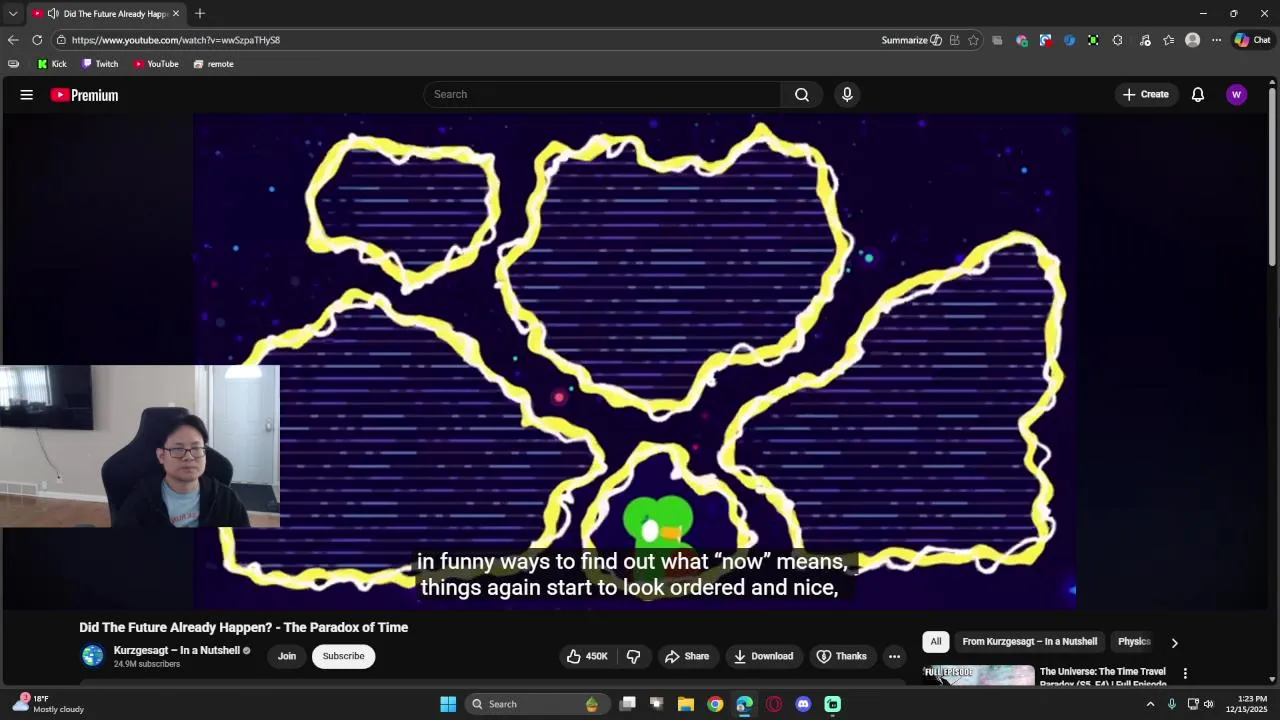The height and width of the screenshot is (720, 1280).
Task: Click the YouTube search magnifier button
Action: [802, 94]
